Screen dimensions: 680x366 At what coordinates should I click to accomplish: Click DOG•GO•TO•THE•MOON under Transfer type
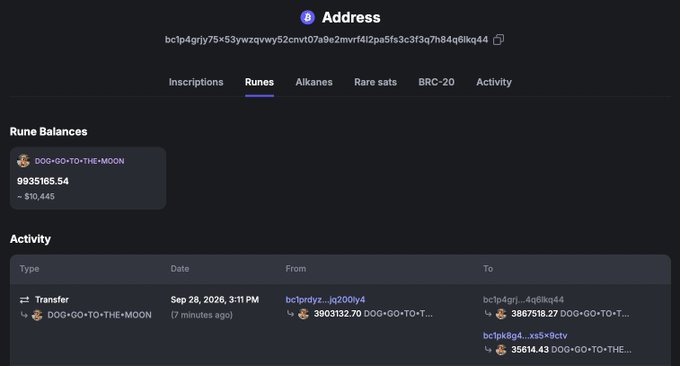(x=99, y=315)
